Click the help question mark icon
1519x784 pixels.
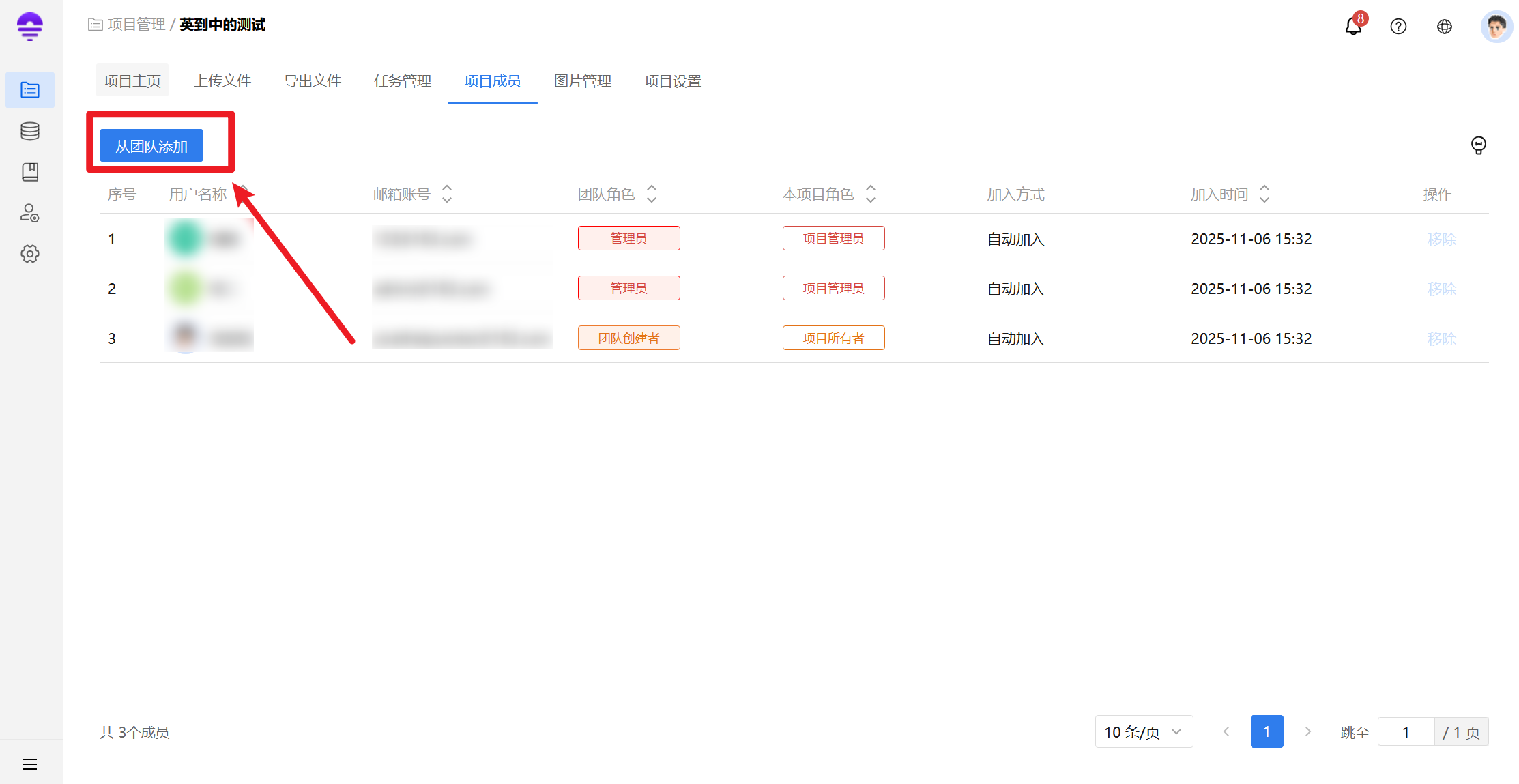(1398, 26)
